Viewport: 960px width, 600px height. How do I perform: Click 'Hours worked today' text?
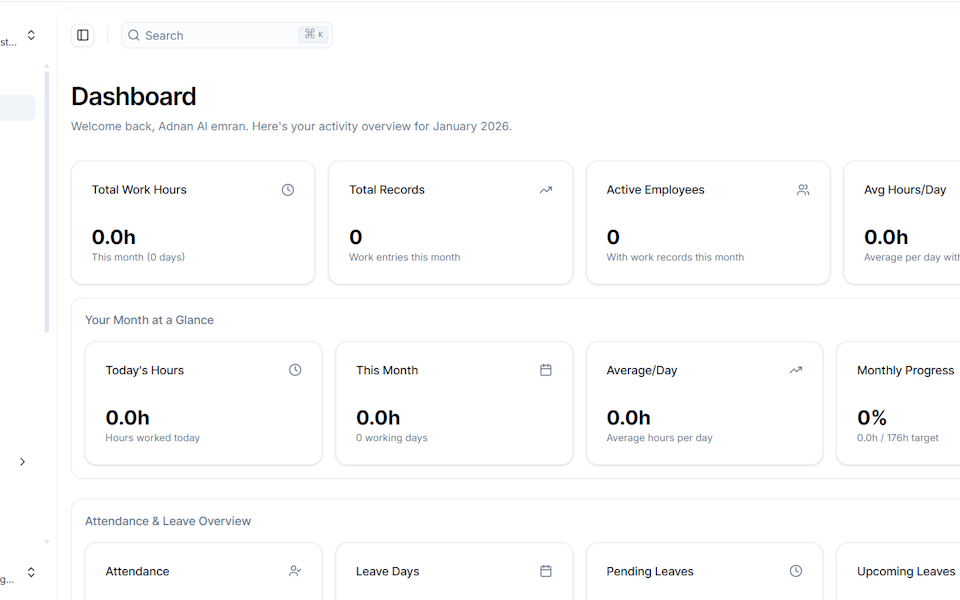152,438
